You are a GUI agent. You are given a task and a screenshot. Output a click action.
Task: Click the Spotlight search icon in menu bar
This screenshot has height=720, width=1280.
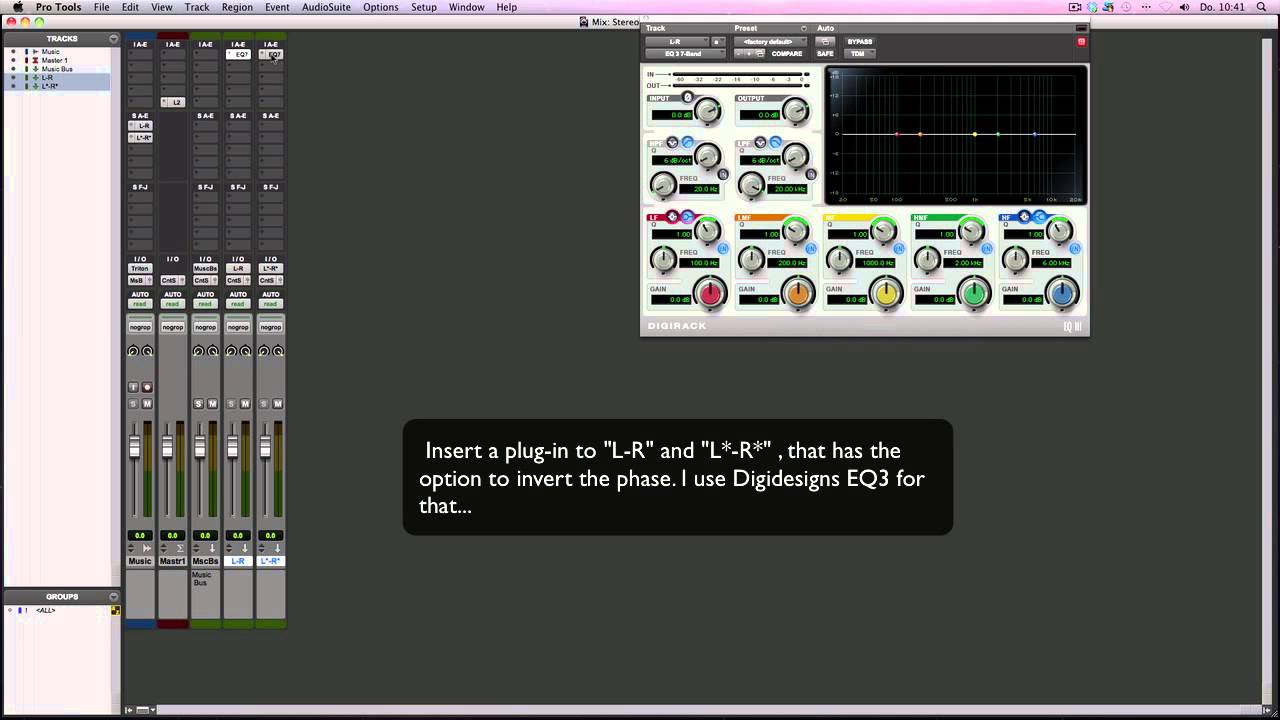tap(1261, 7)
